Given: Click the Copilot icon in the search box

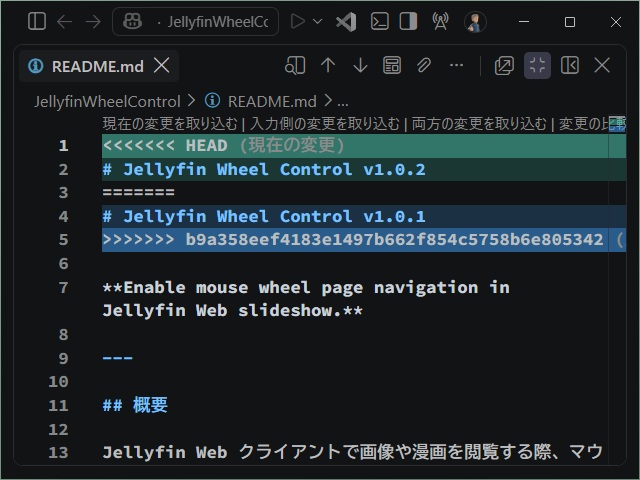Looking at the screenshot, I should tap(133, 21).
